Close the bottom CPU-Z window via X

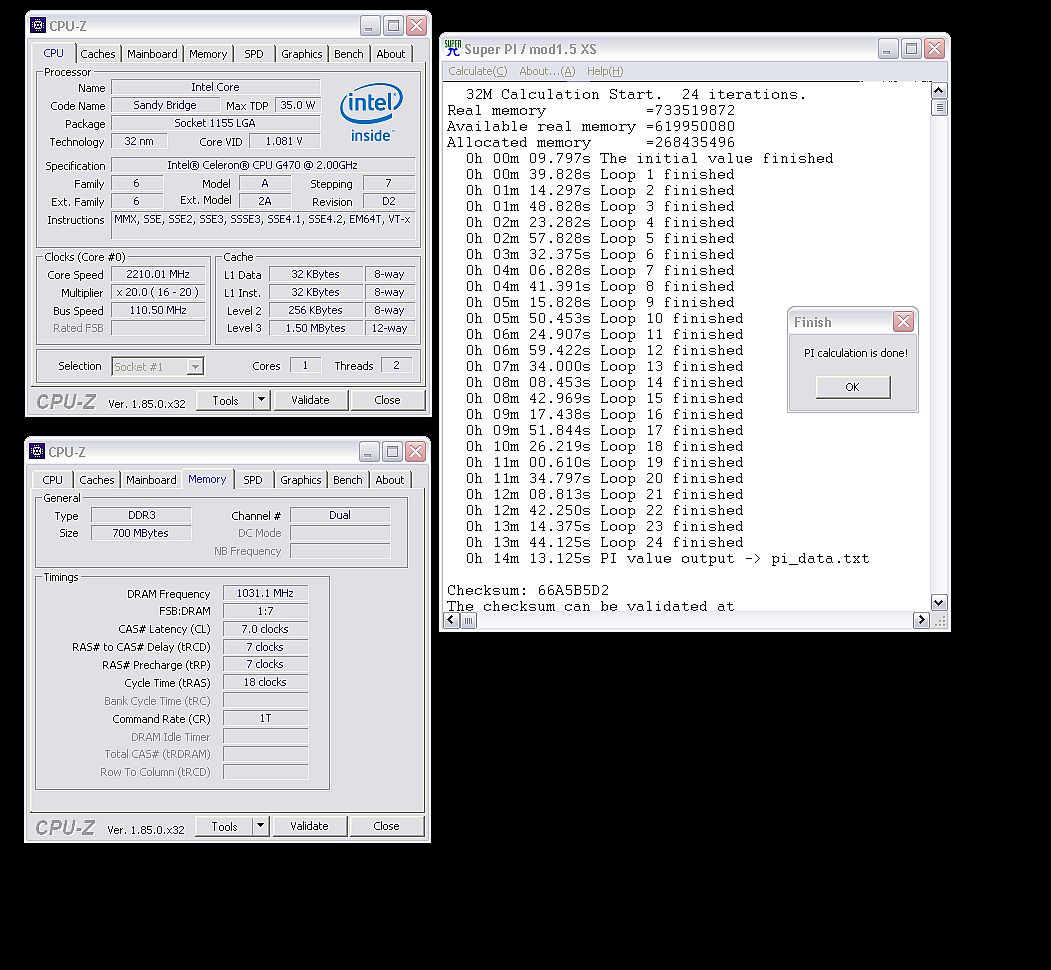(x=415, y=451)
